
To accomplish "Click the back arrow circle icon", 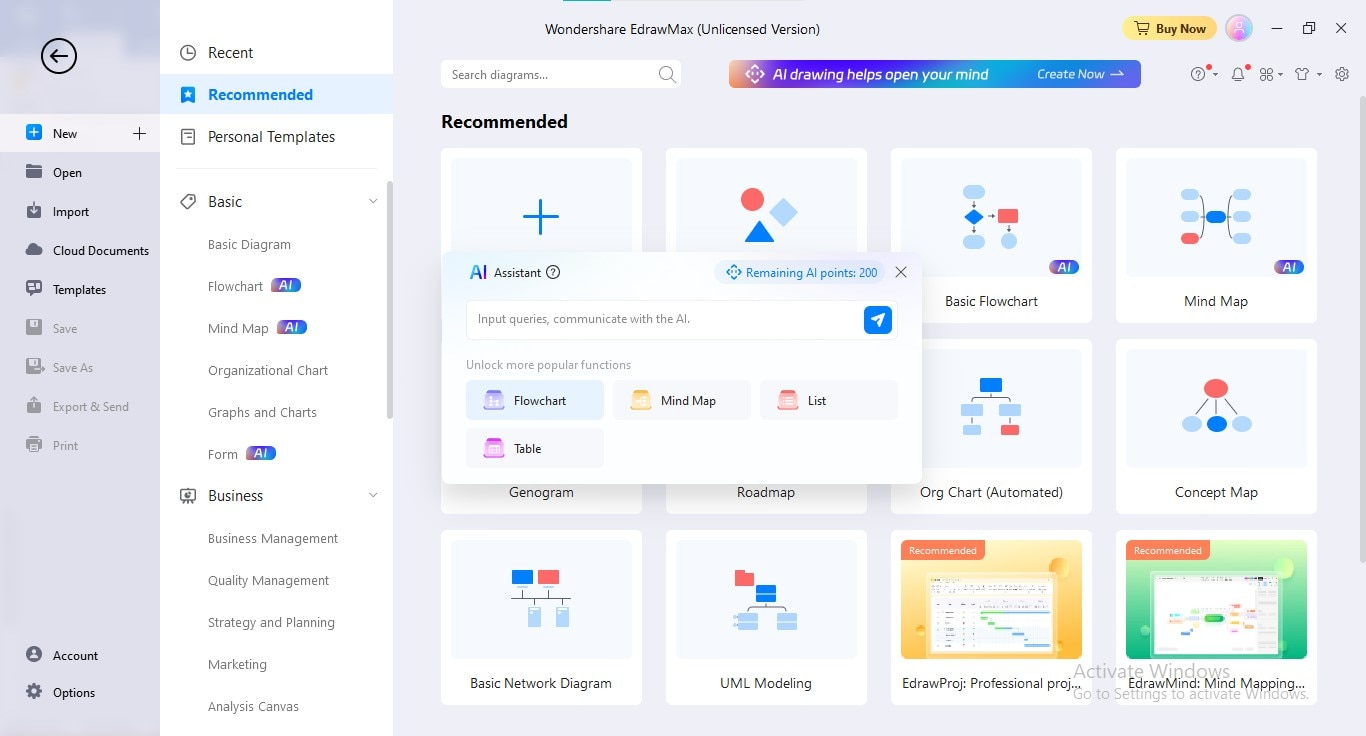I will tap(59, 56).
